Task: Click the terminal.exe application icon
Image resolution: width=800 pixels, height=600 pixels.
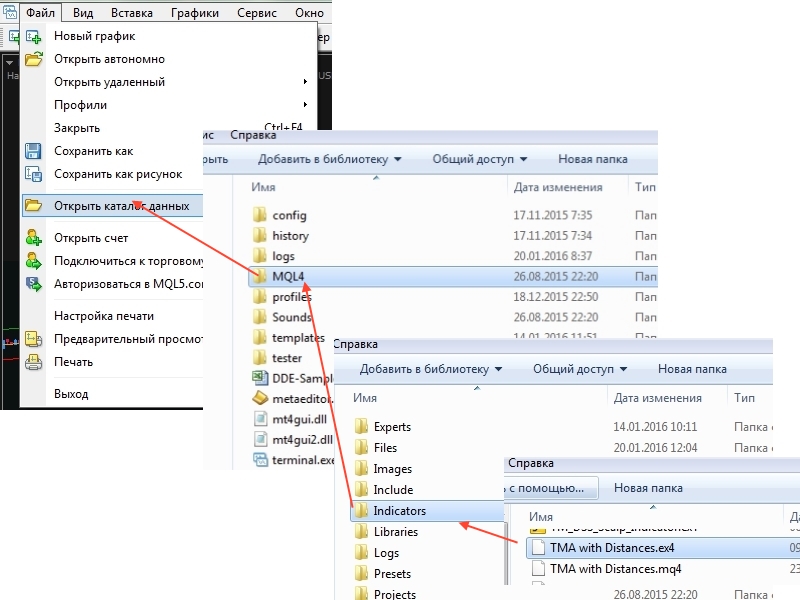Action: [260, 460]
